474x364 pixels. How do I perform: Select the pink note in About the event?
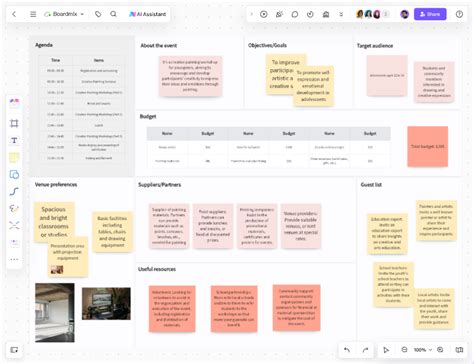190,76
